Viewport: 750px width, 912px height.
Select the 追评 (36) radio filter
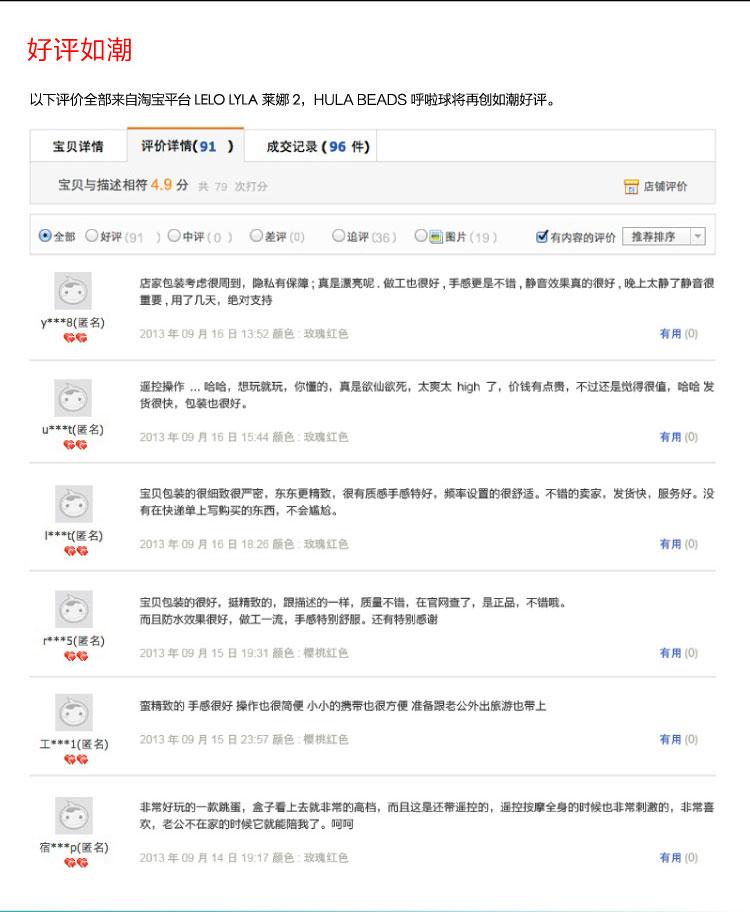click(x=338, y=237)
